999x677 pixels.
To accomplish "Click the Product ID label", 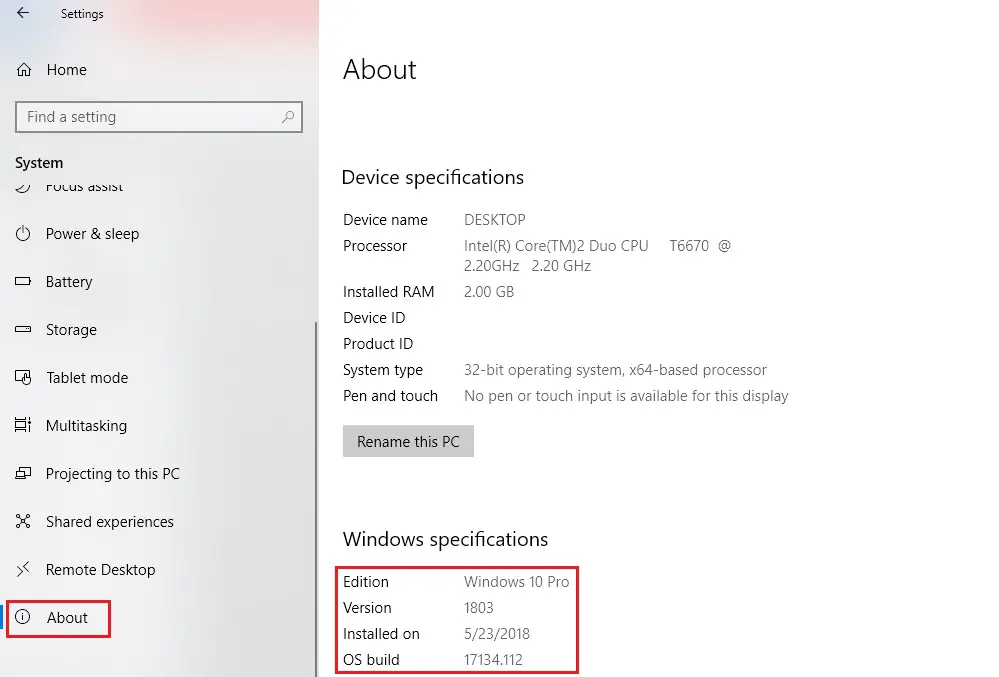I will point(378,344).
